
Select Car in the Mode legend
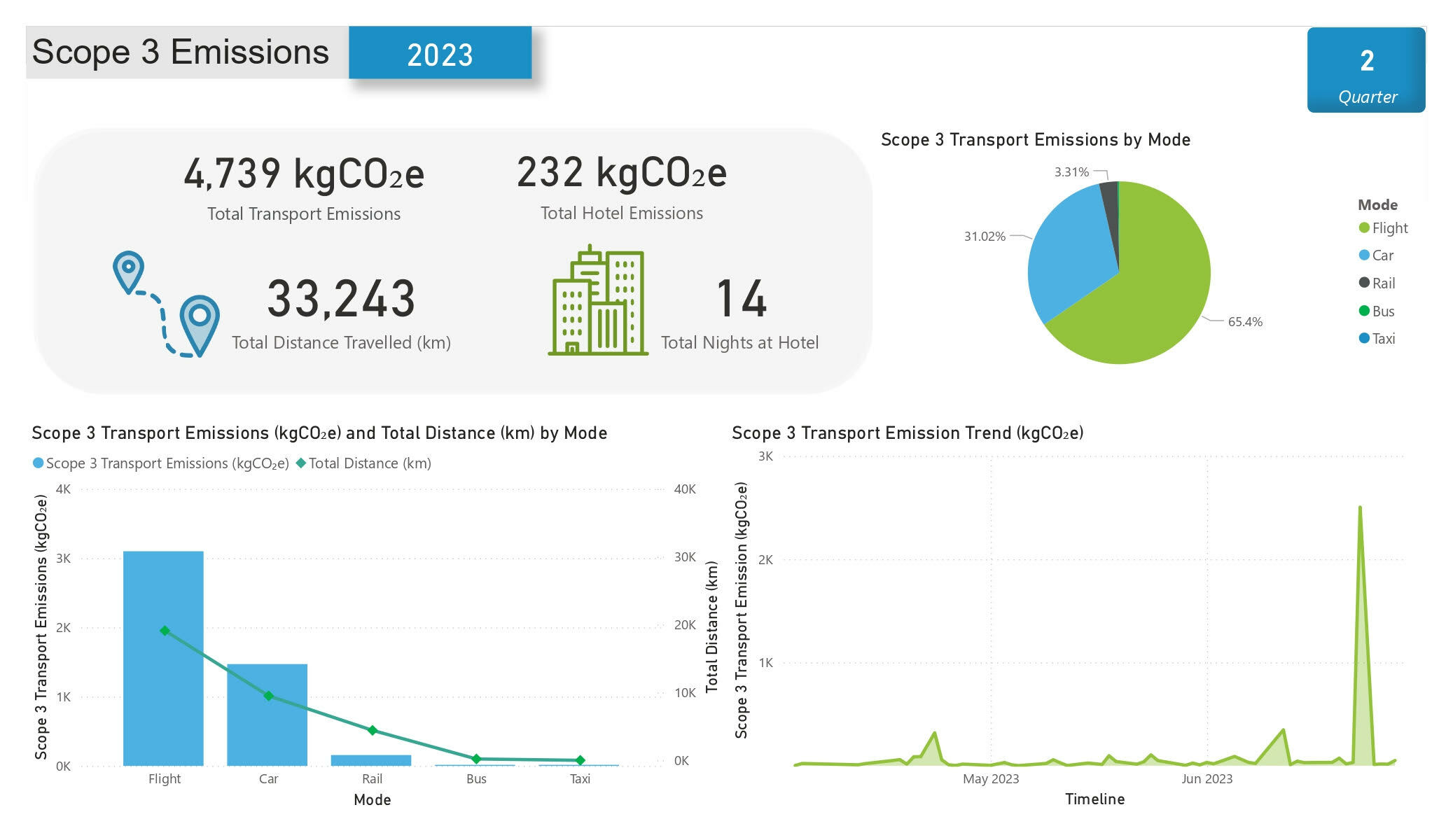[1382, 255]
